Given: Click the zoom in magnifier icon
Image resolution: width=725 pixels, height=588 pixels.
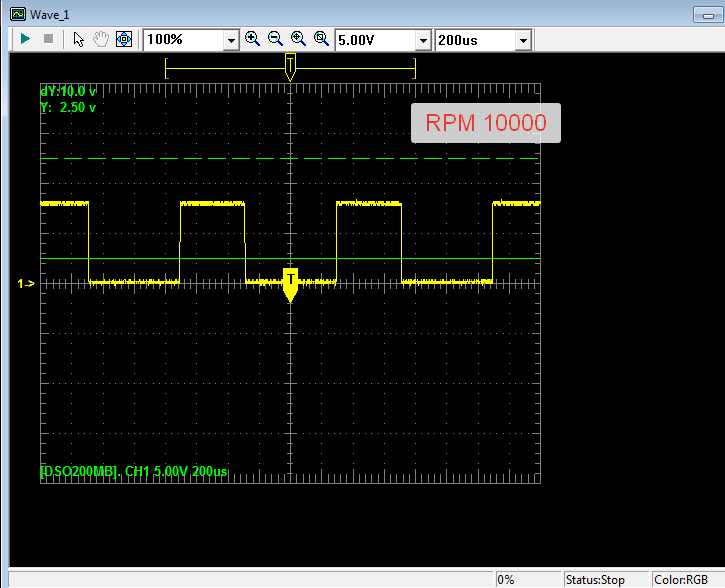Looking at the screenshot, I should pyautogui.click(x=252, y=39).
